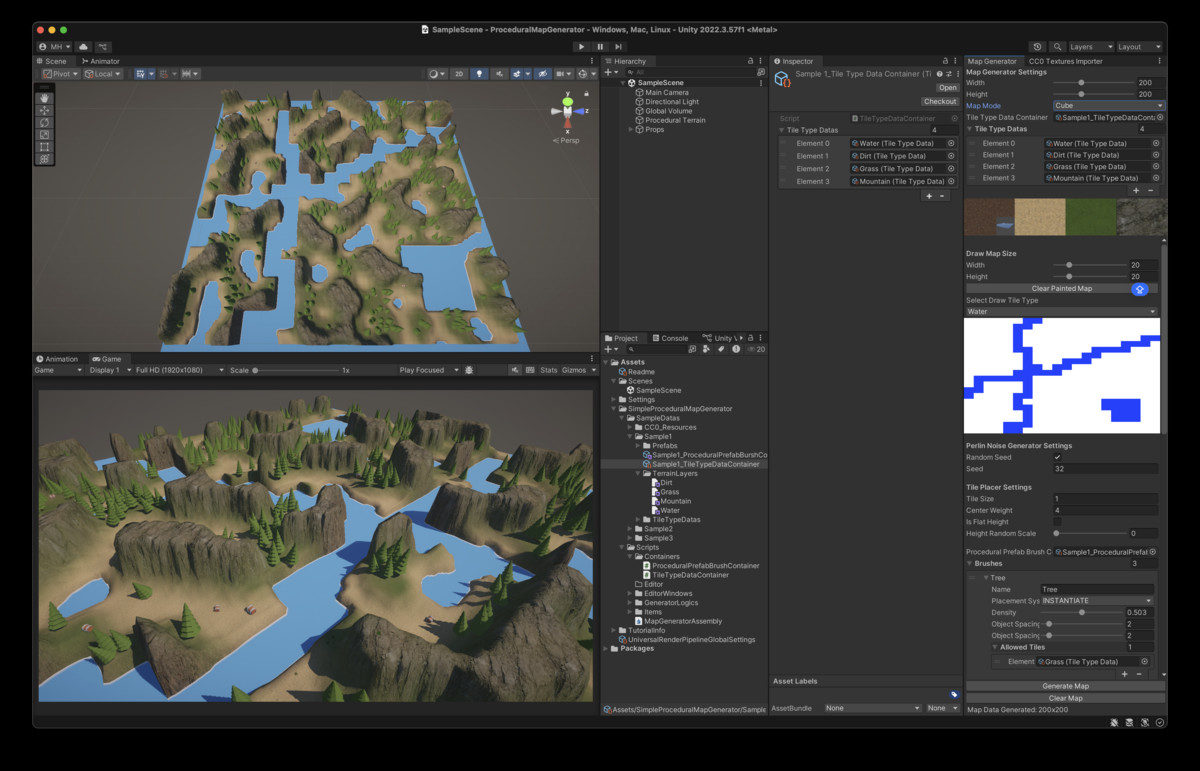The height and width of the screenshot is (771, 1200).
Task: Click the Seed input field
Action: [x=1105, y=468]
